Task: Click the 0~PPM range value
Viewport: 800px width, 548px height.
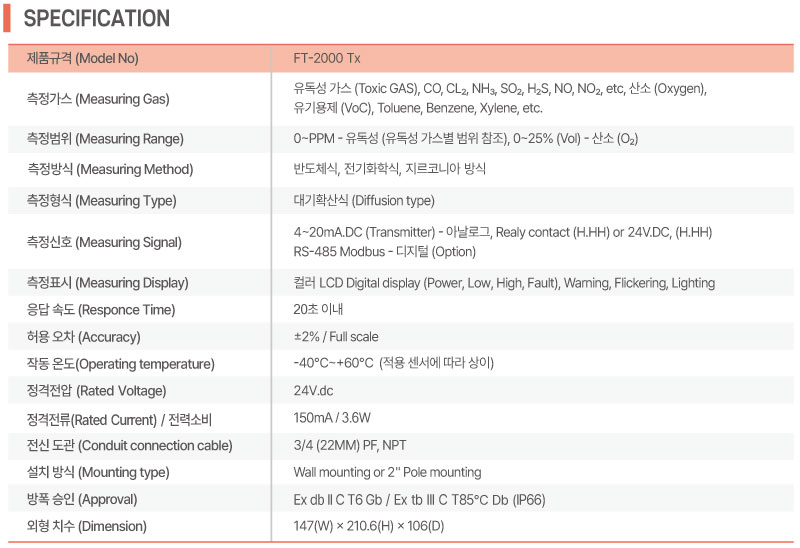Action: [x=465, y=139]
